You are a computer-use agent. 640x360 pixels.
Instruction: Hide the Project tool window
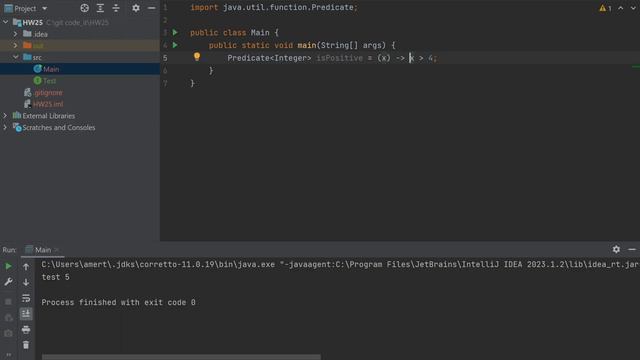[151, 8]
